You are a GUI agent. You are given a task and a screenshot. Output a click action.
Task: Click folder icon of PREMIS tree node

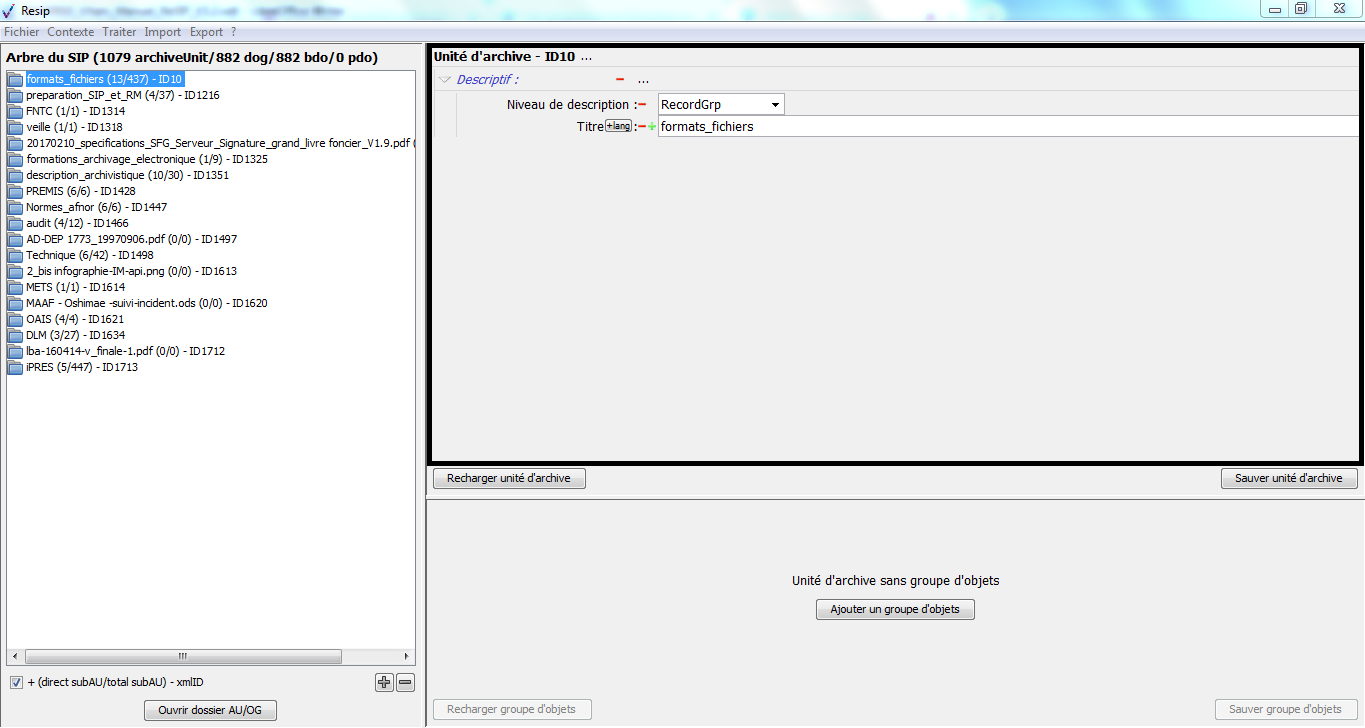pos(15,191)
